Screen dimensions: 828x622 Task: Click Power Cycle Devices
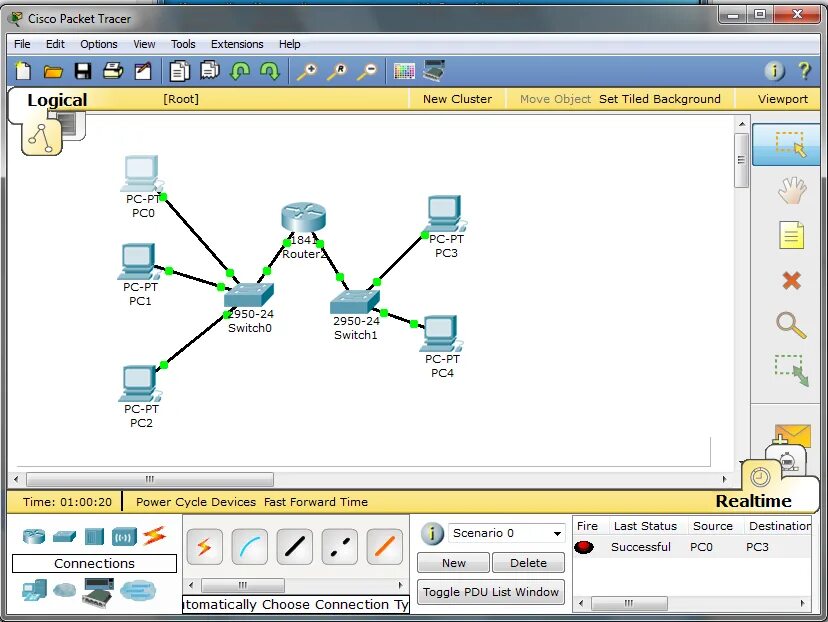[196, 502]
